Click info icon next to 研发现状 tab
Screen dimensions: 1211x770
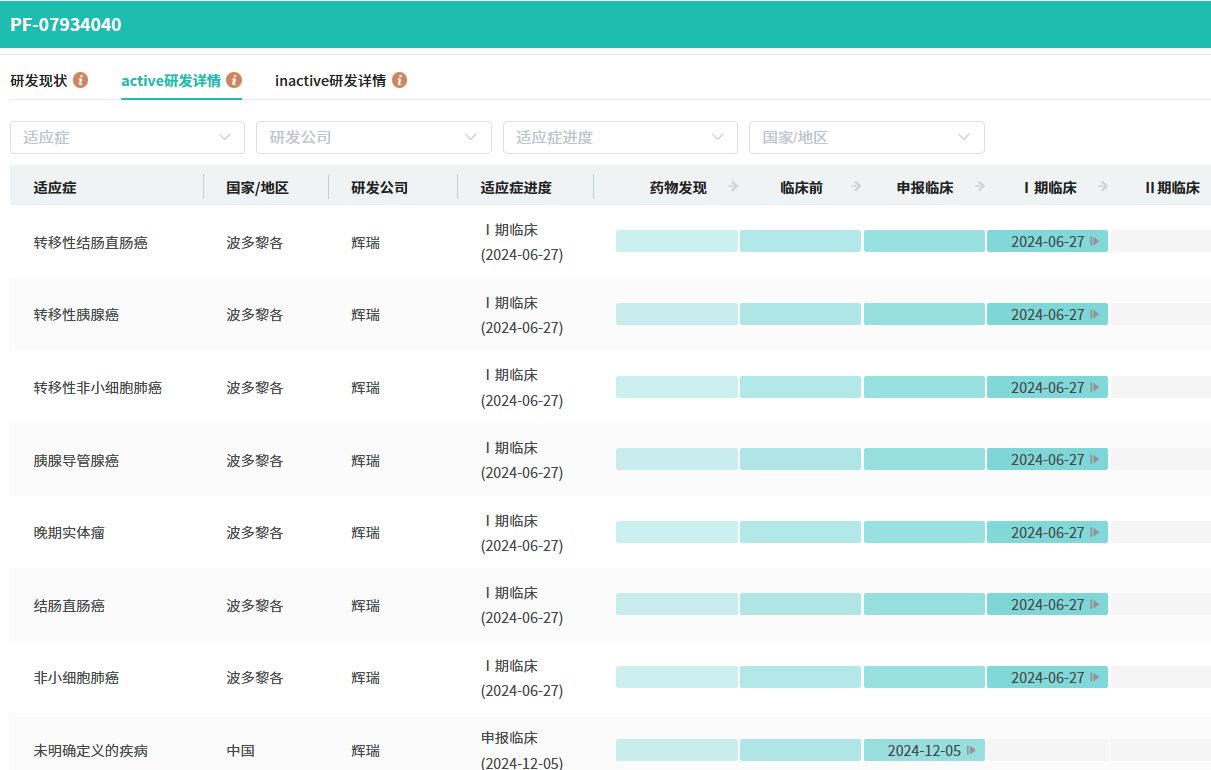pyautogui.click(x=80, y=80)
